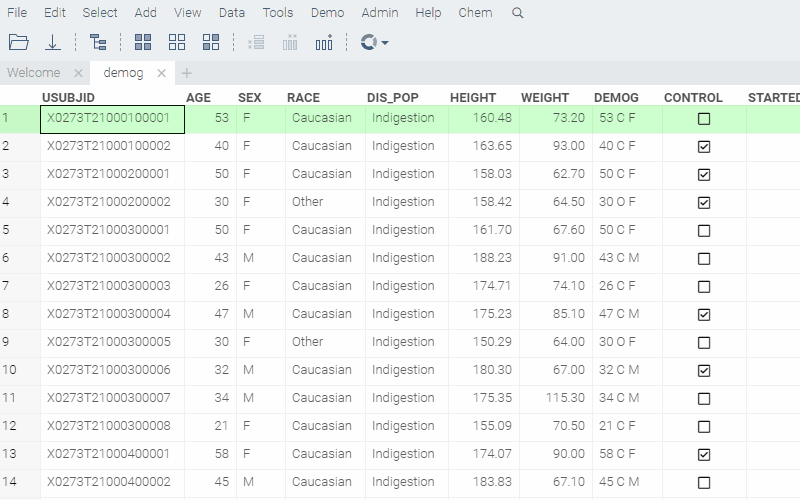This screenshot has height=500, width=800.
Task: Click the WEIGHT column header
Action: (544, 97)
